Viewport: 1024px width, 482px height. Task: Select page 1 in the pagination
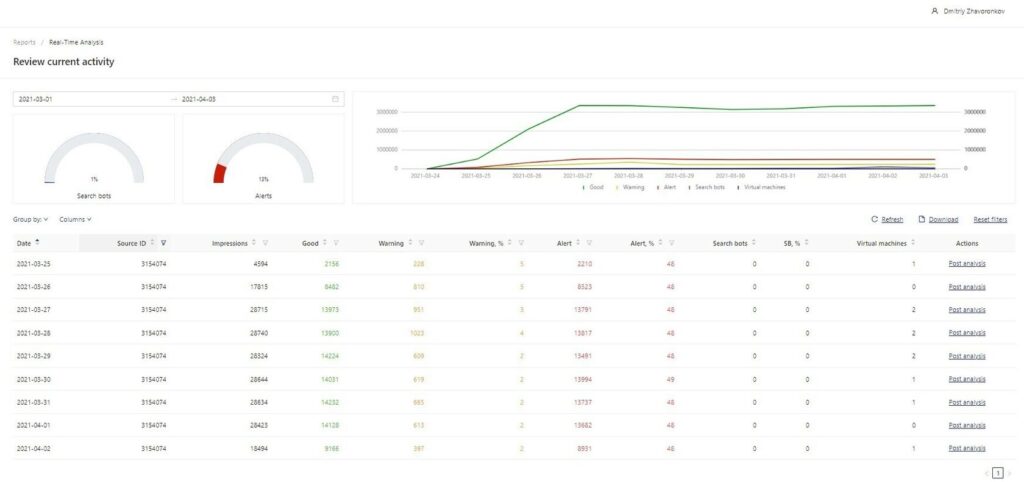pyautogui.click(x=997, y=472)
